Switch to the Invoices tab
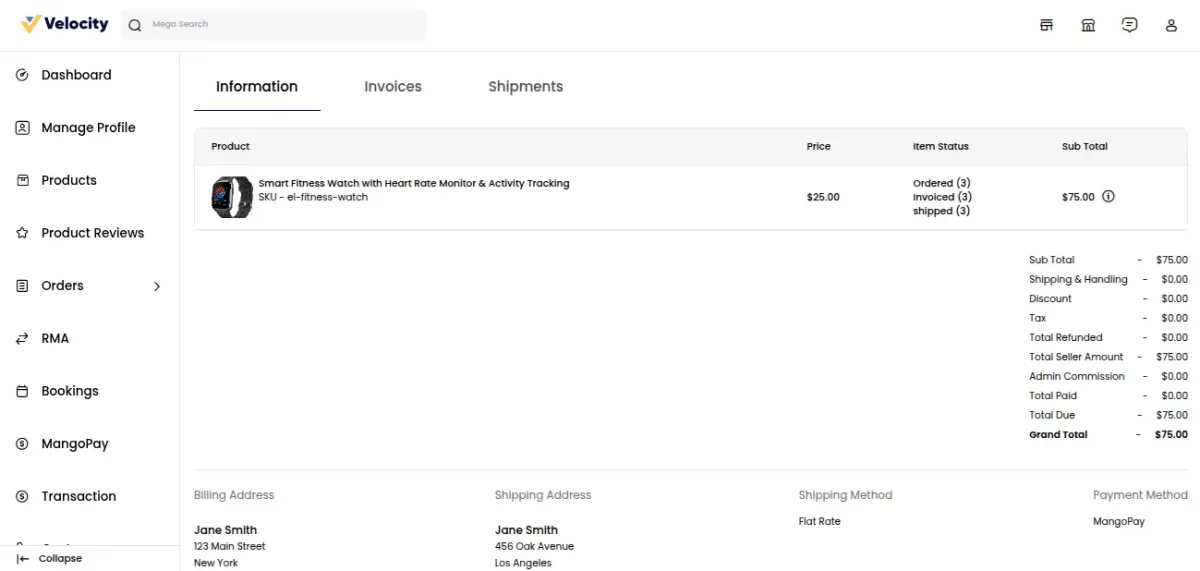Screen dimensions: 1200x571 [x=393, y=87]
